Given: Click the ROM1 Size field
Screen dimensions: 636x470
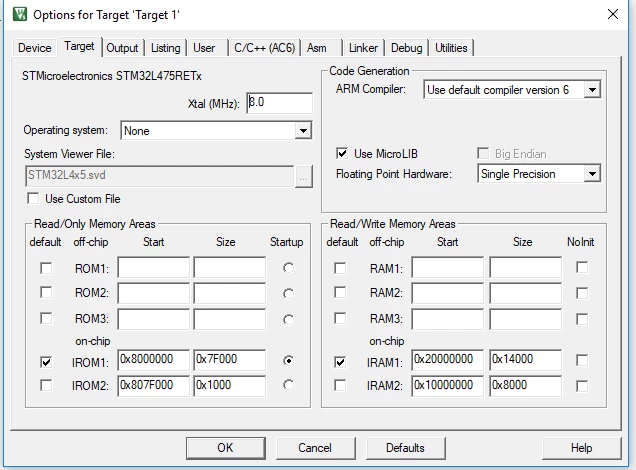Looking at the screenshot, I should pos(230,267).
